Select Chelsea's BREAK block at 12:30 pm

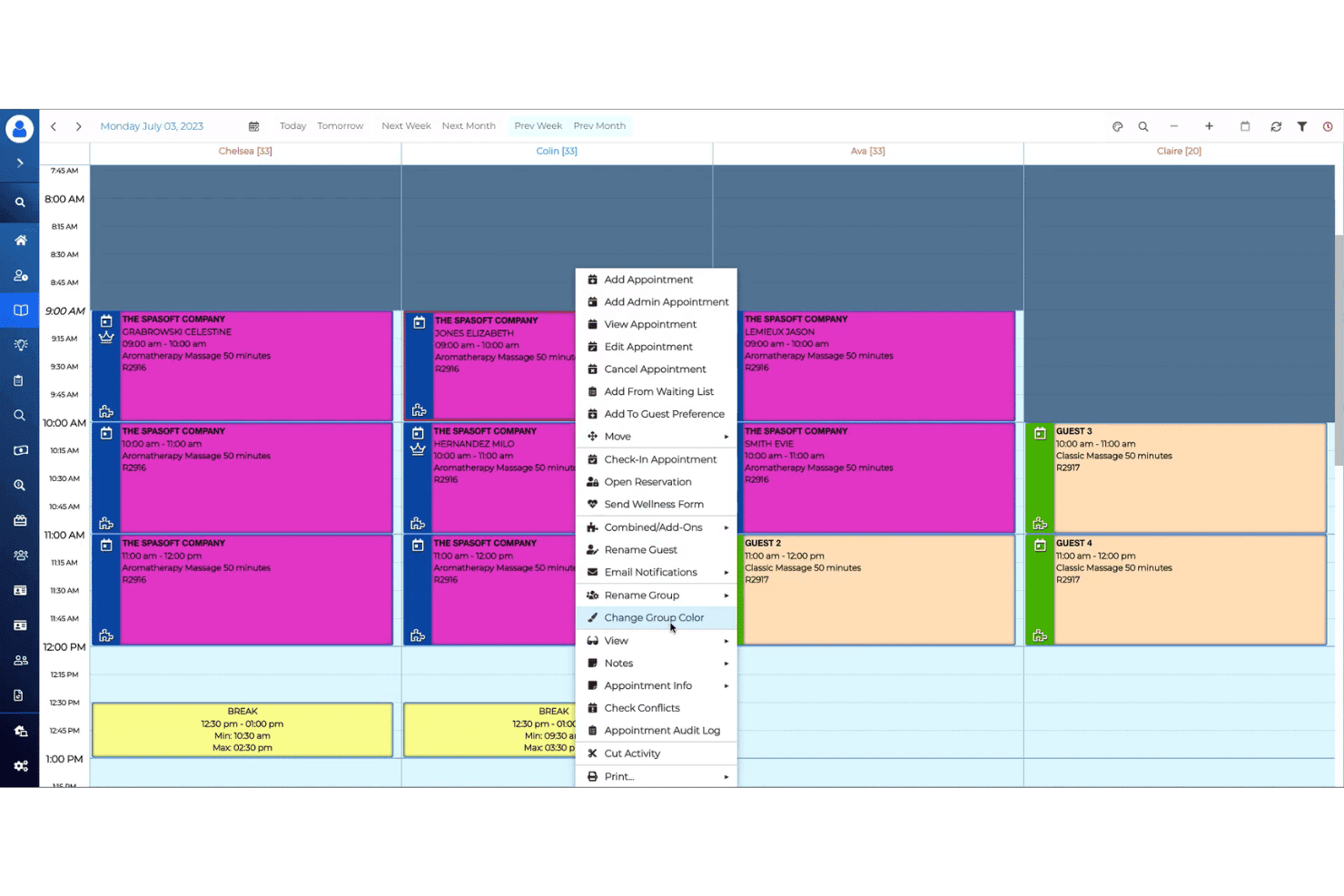(242, 730)
